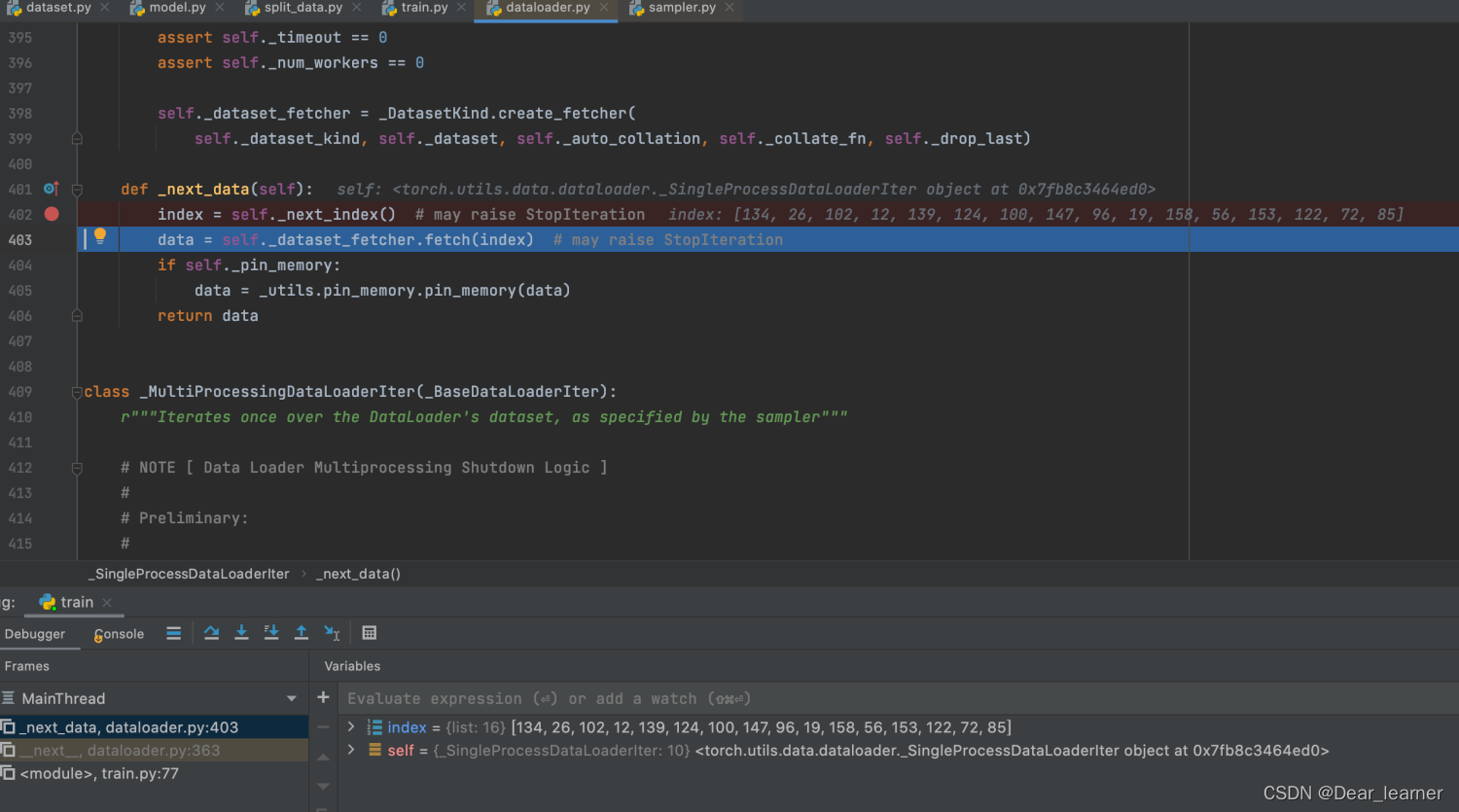Close the model.py editor tab
Image resolution: width=1459 pixels, height=812 pixels.
pos(220,8)
